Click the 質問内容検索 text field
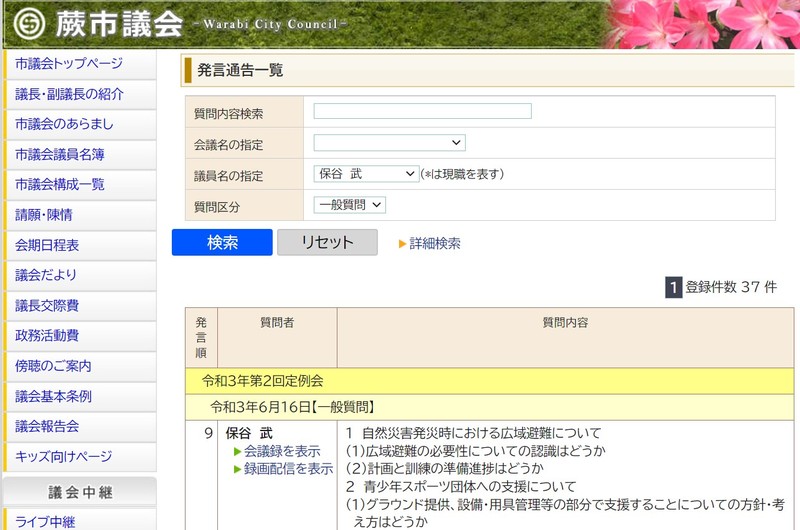Image resolution: width=800 pixels, height=530 pixels. (422, 111)
